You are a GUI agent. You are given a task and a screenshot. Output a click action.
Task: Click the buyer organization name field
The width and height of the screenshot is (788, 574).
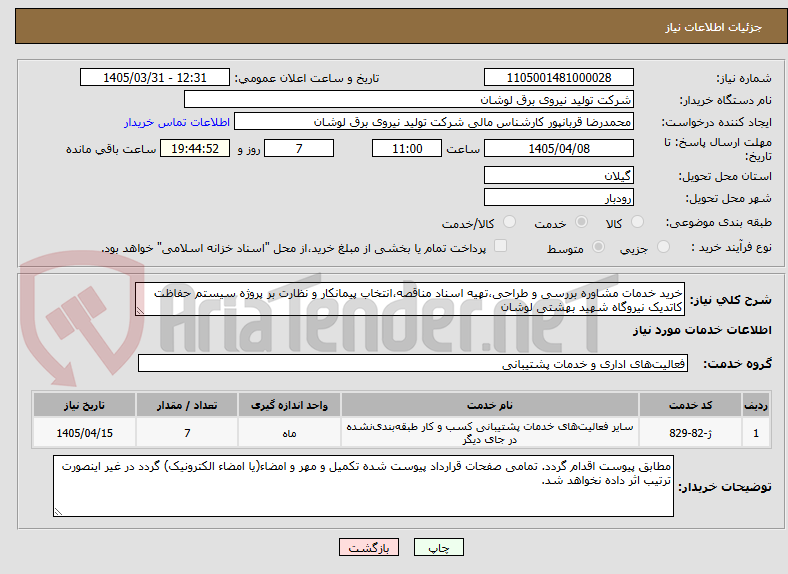point(409,100)
